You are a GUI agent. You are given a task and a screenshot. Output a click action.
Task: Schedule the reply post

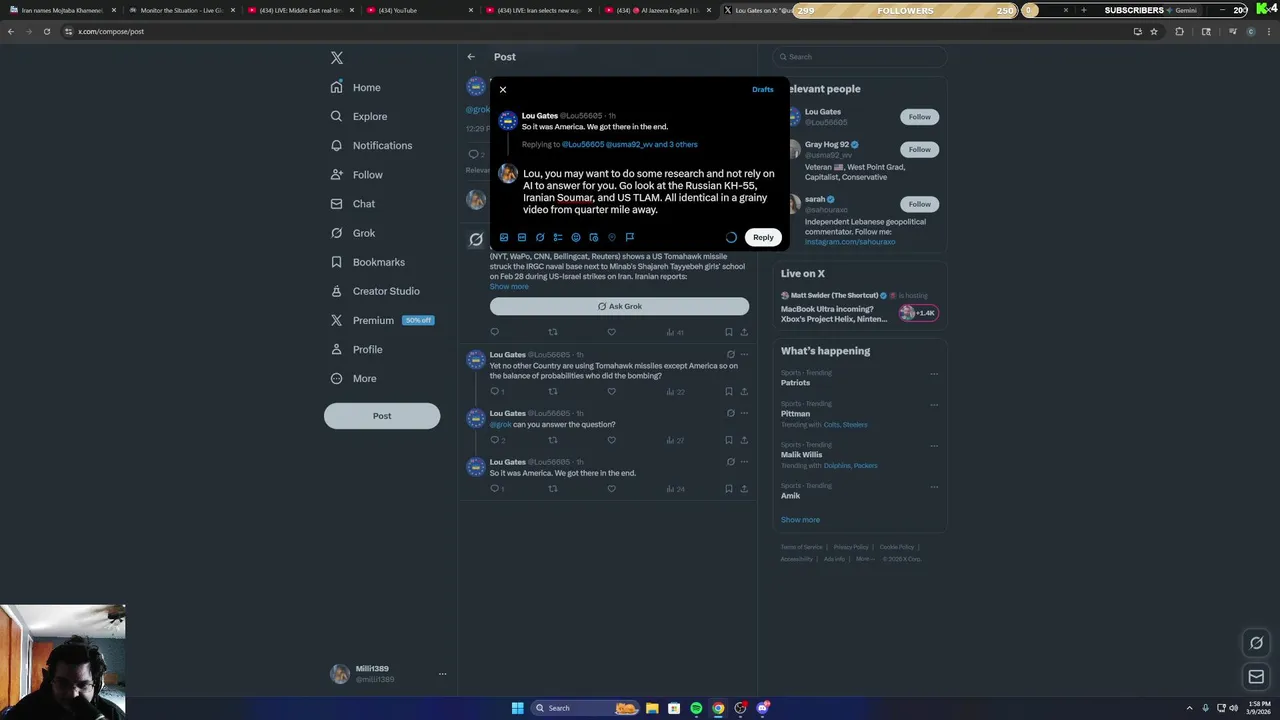click(594, 237)
